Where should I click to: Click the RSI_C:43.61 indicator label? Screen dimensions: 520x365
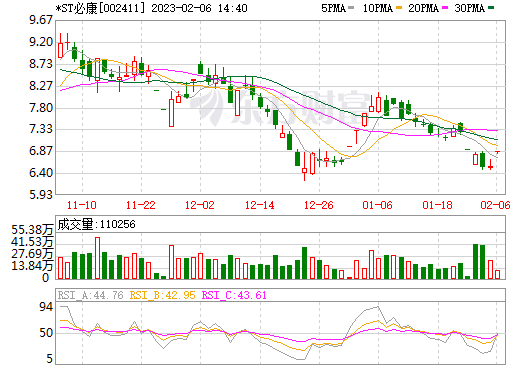point(234,295)
